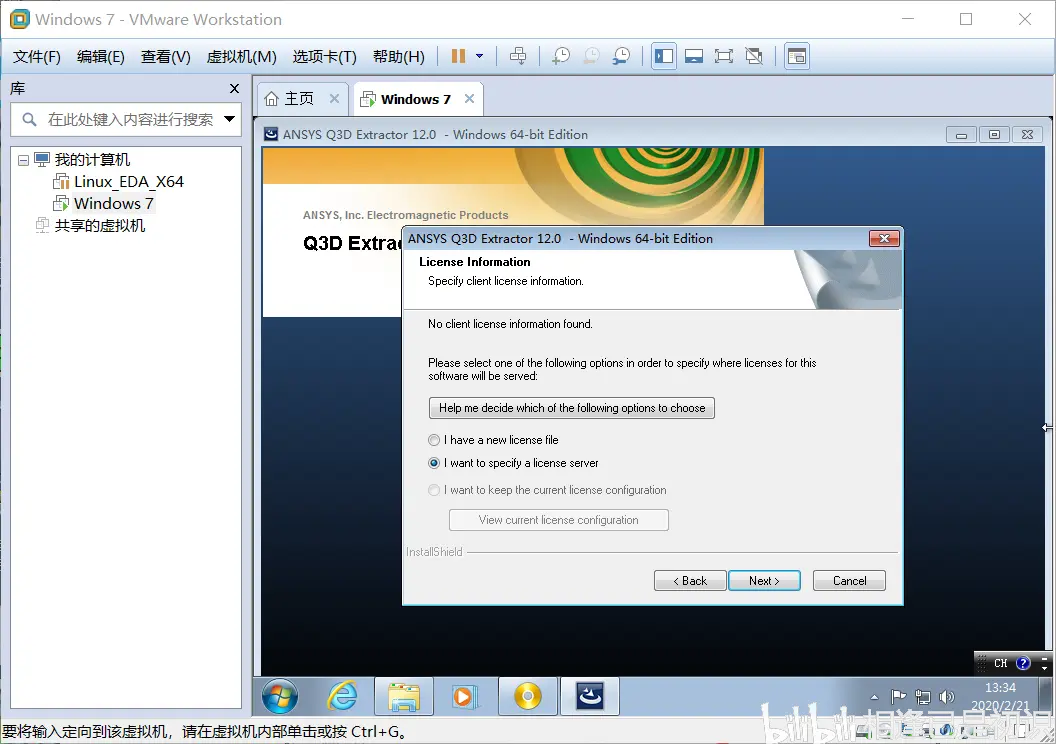Send Ctrl+Alt+Del to the virtual machine
Viewport: 1056px width, 744px height.
point(518,56)
